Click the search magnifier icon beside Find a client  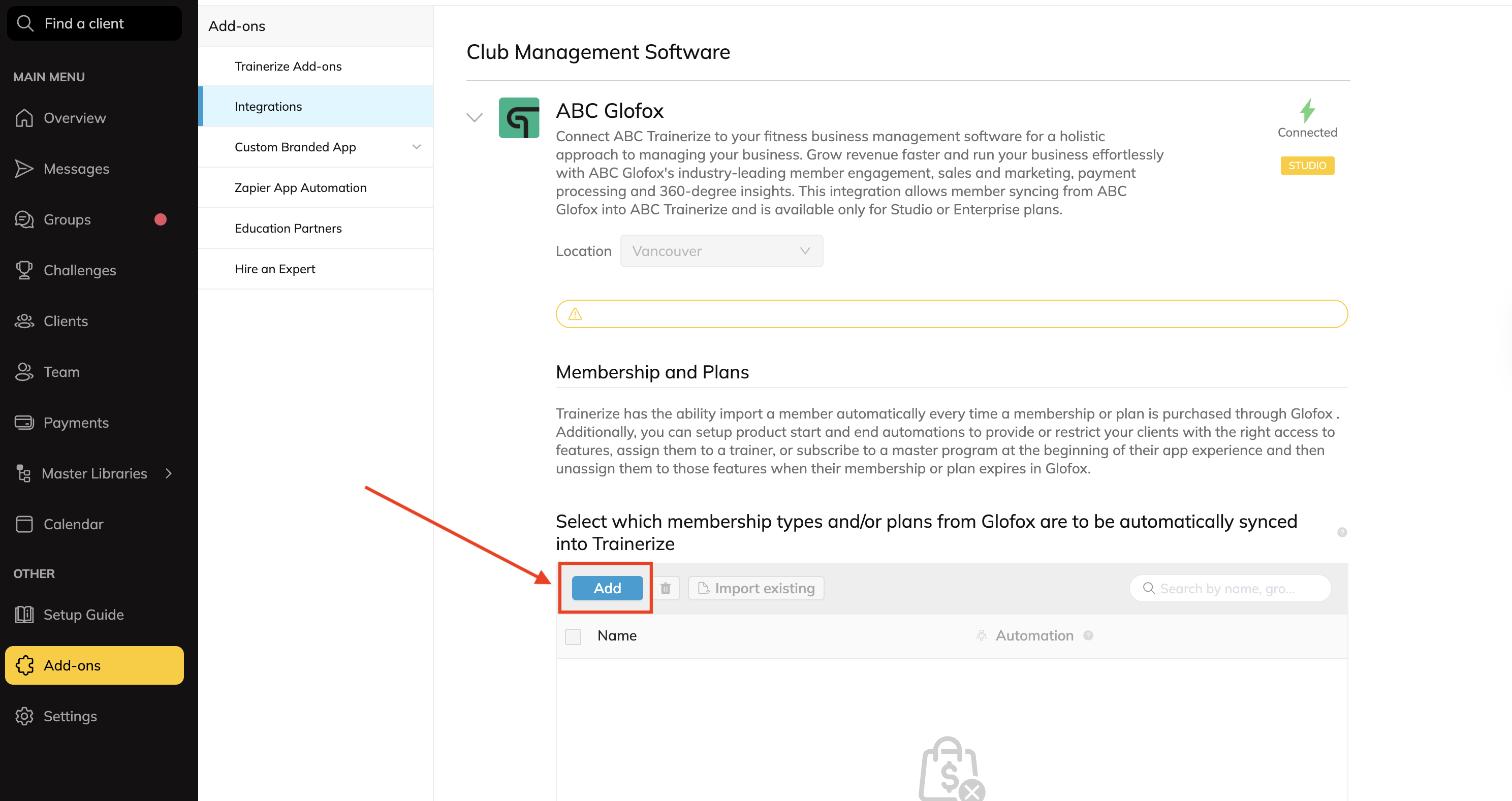[25, 23]
